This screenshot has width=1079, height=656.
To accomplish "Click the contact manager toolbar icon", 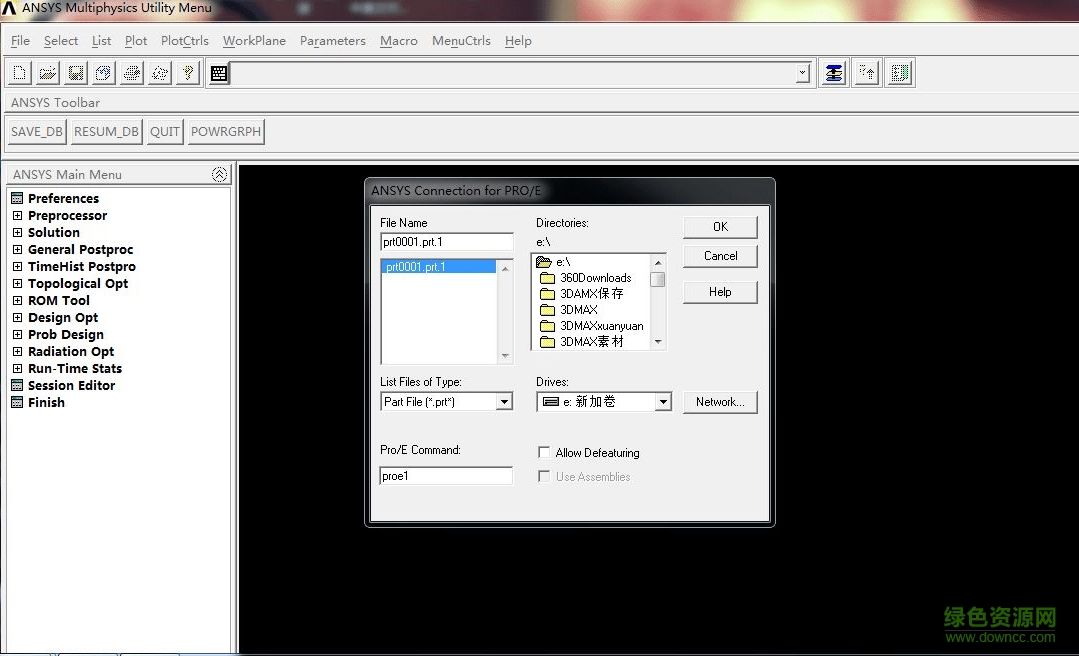I will point(833,72).
